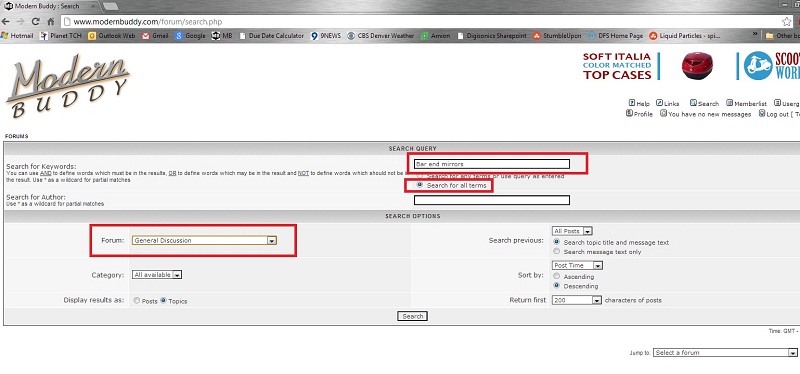This screenshot has height=374, width=800.
Task: Click the scooter circle ad logo
Action: (758, 66)
